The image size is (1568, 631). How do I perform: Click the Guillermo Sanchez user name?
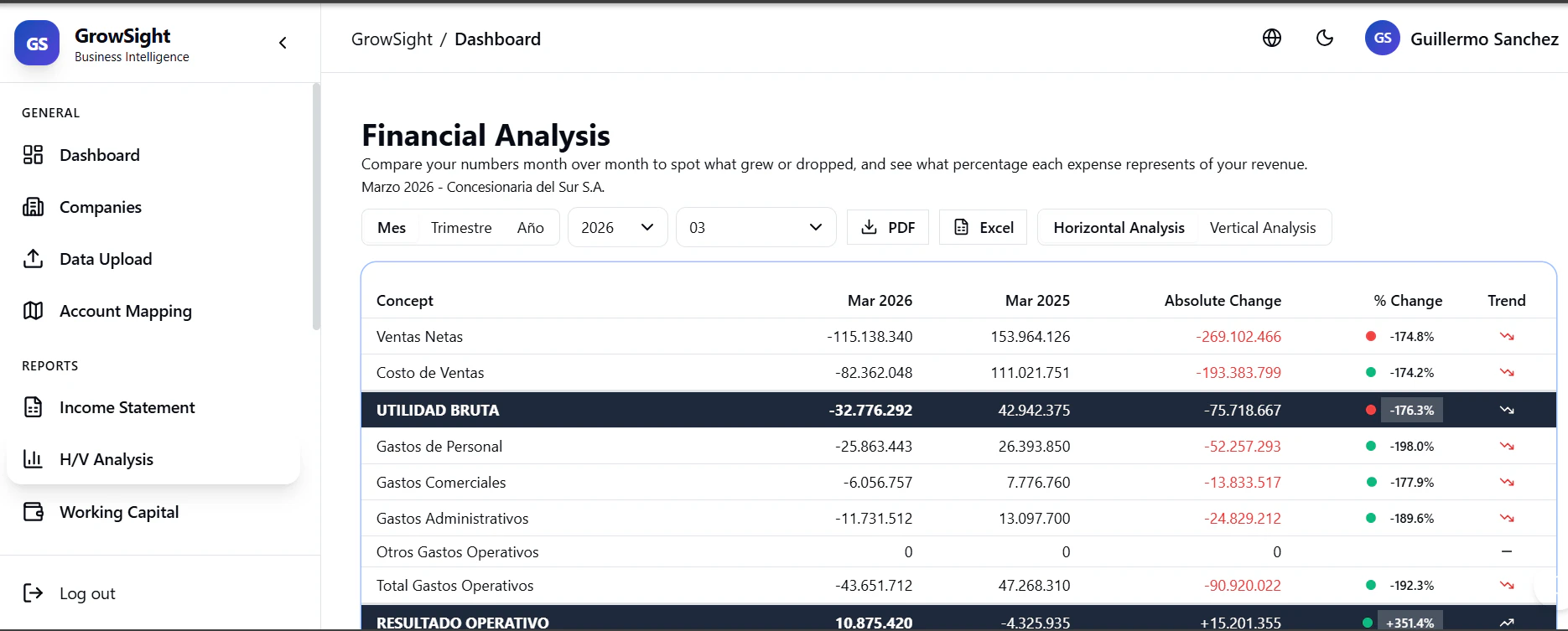(1484, 39)
